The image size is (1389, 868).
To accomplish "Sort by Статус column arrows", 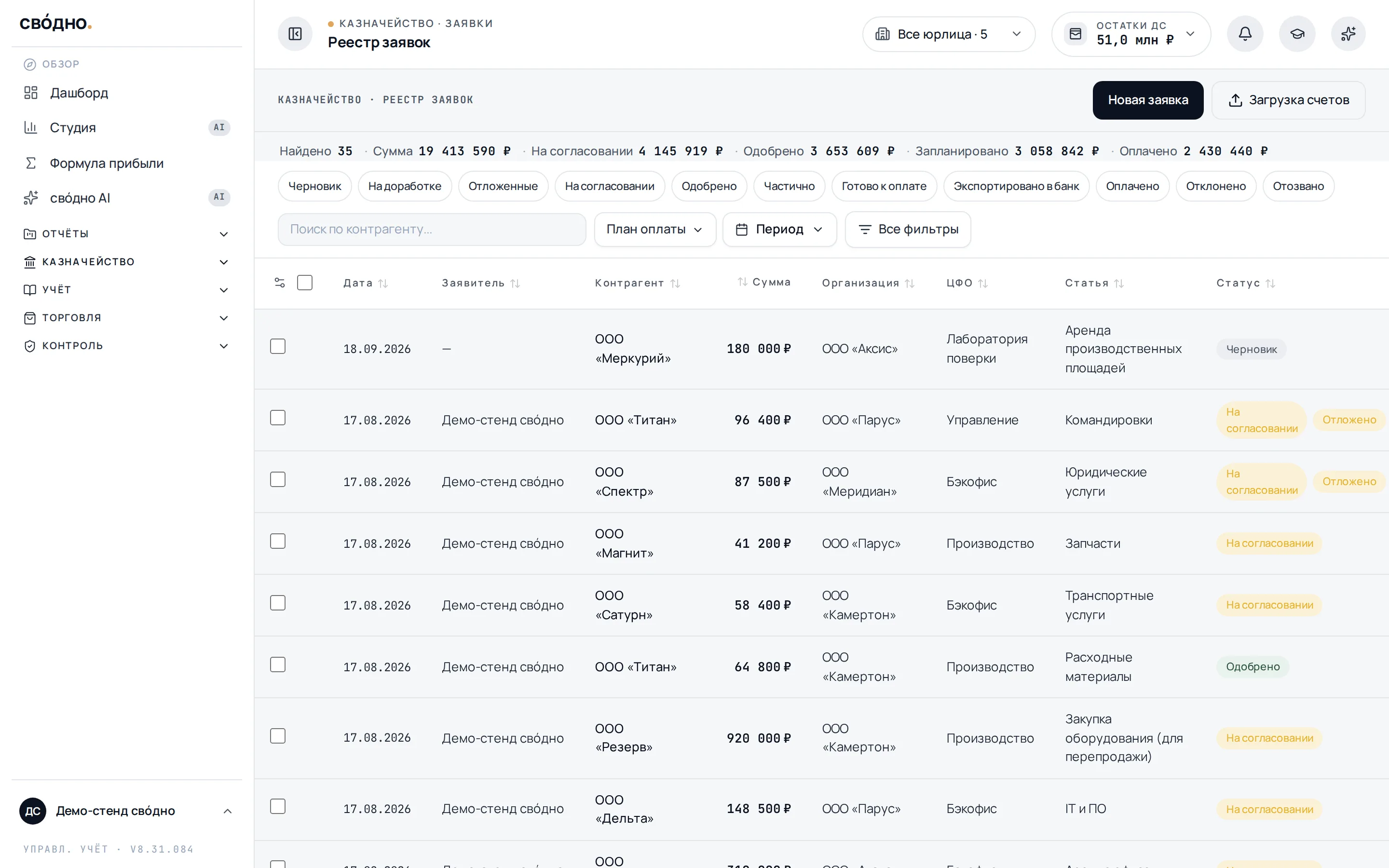I will pyautogui.click(x=1270, y=283).
